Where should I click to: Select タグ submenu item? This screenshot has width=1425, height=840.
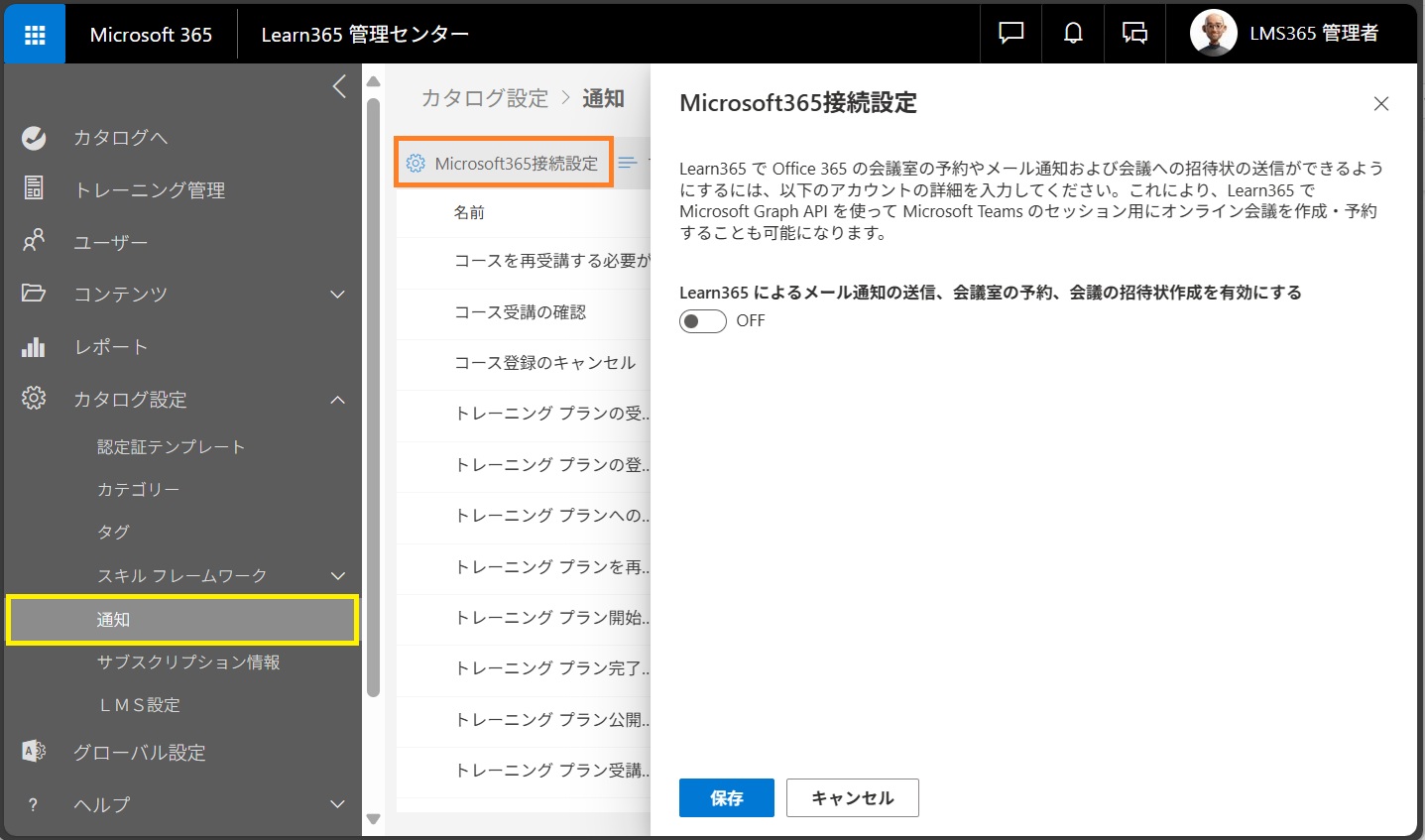pos(113,533)
